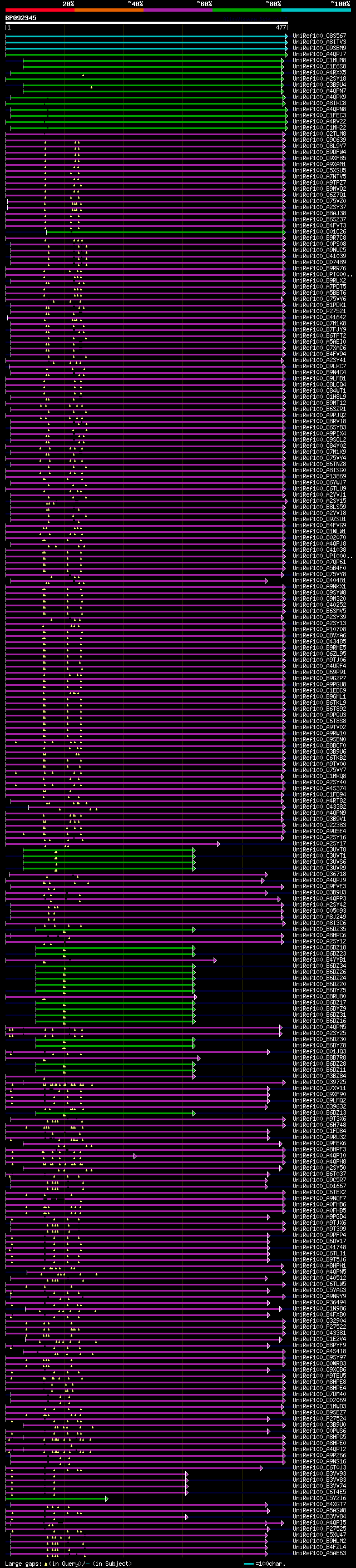Screen dimensions: 356x1568
Task: Open hit UniRef100_B9RR76
Action: click(319, 268)
